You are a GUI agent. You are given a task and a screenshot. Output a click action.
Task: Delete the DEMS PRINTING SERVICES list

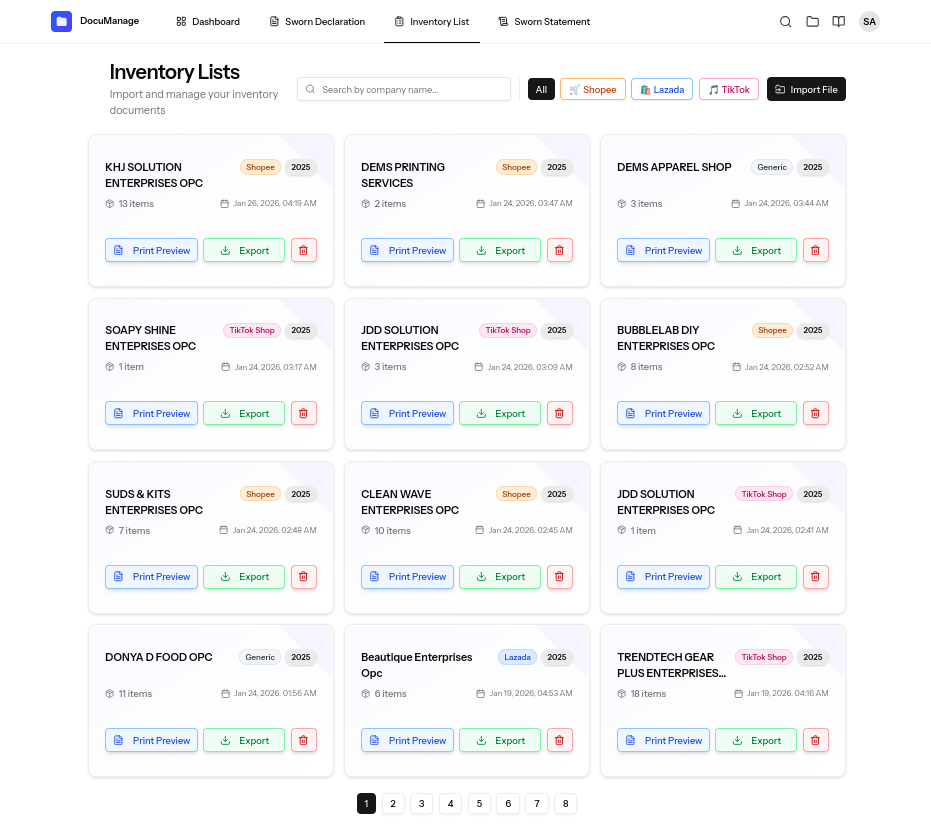(559, 250)
